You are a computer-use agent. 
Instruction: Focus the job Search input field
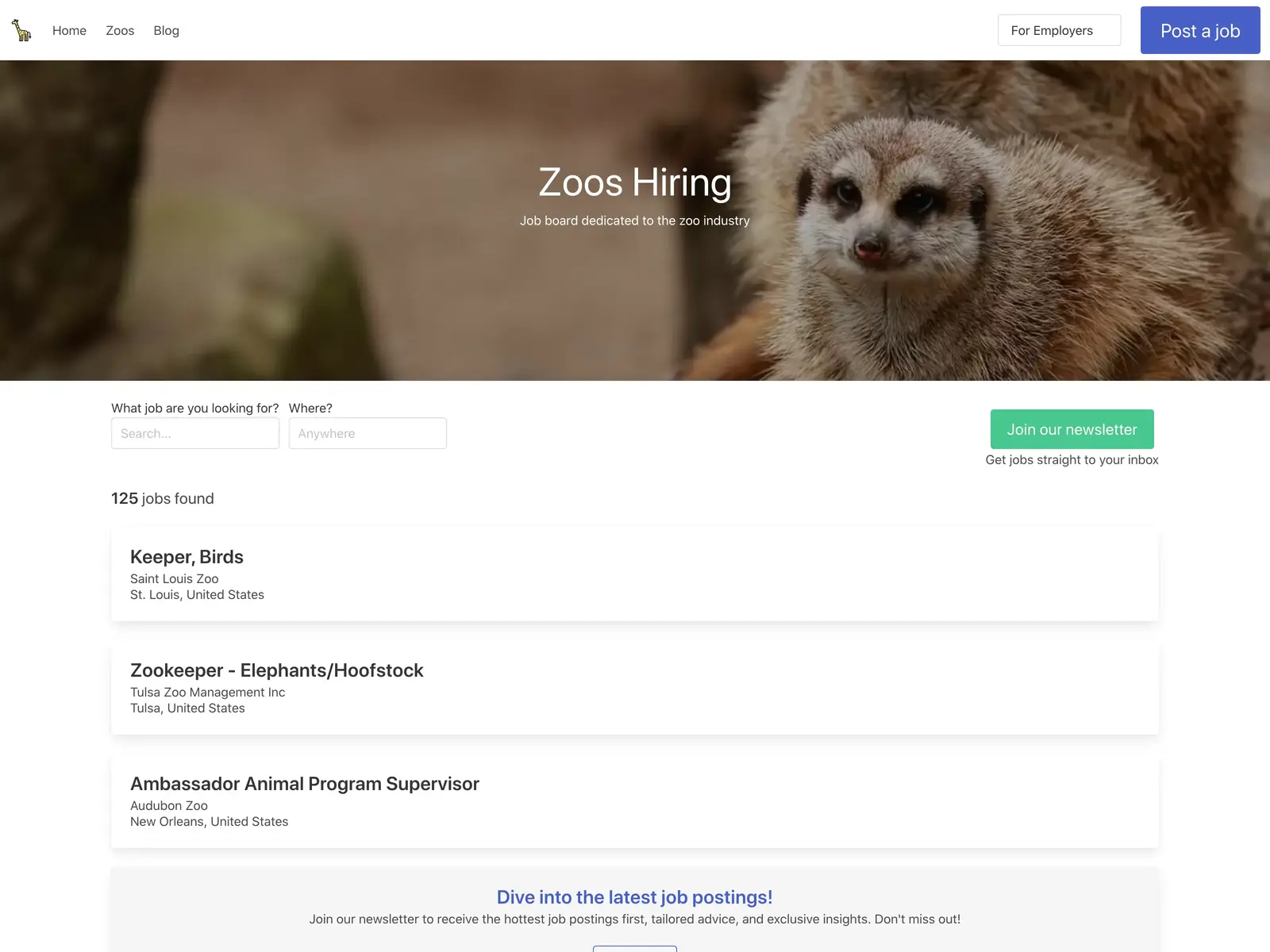[x=195, y=433]
